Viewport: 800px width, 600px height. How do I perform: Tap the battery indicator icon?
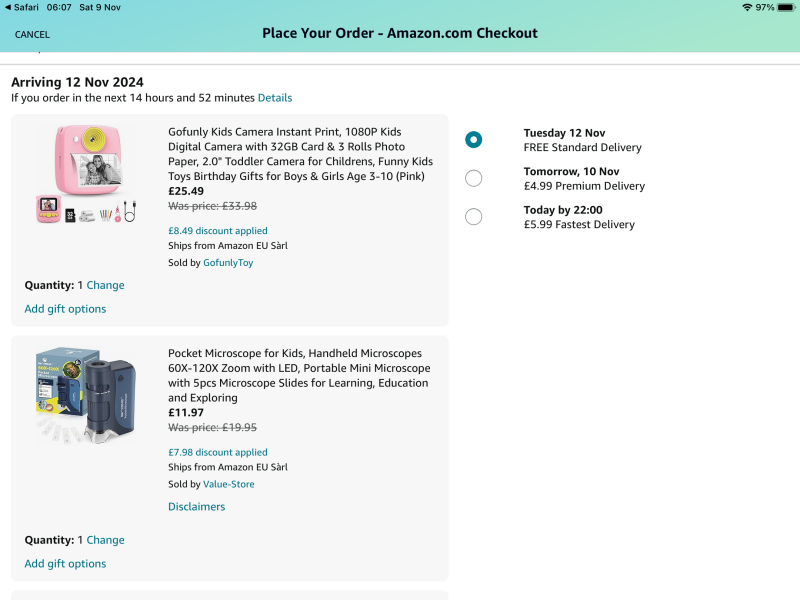(x=787, y=7)
